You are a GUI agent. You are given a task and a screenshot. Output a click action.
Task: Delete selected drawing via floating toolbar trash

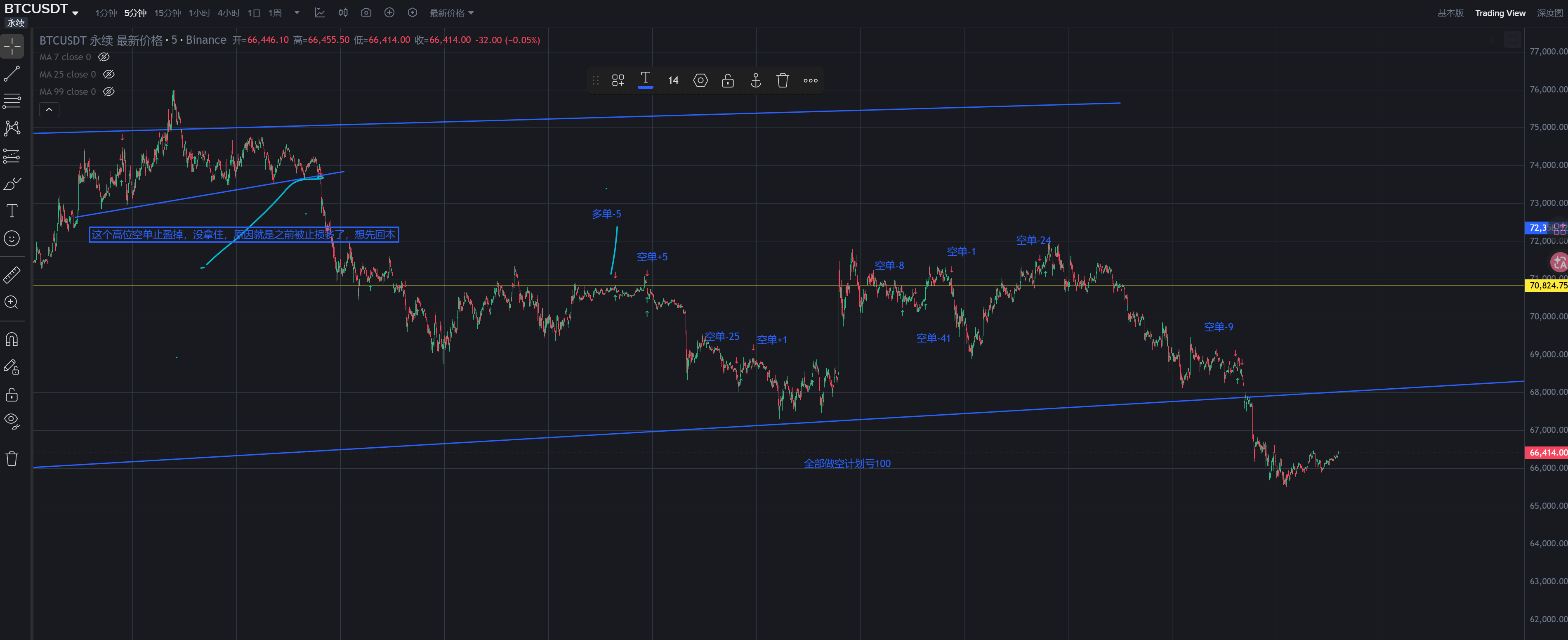pyautogui.click(x=783, y=80)
